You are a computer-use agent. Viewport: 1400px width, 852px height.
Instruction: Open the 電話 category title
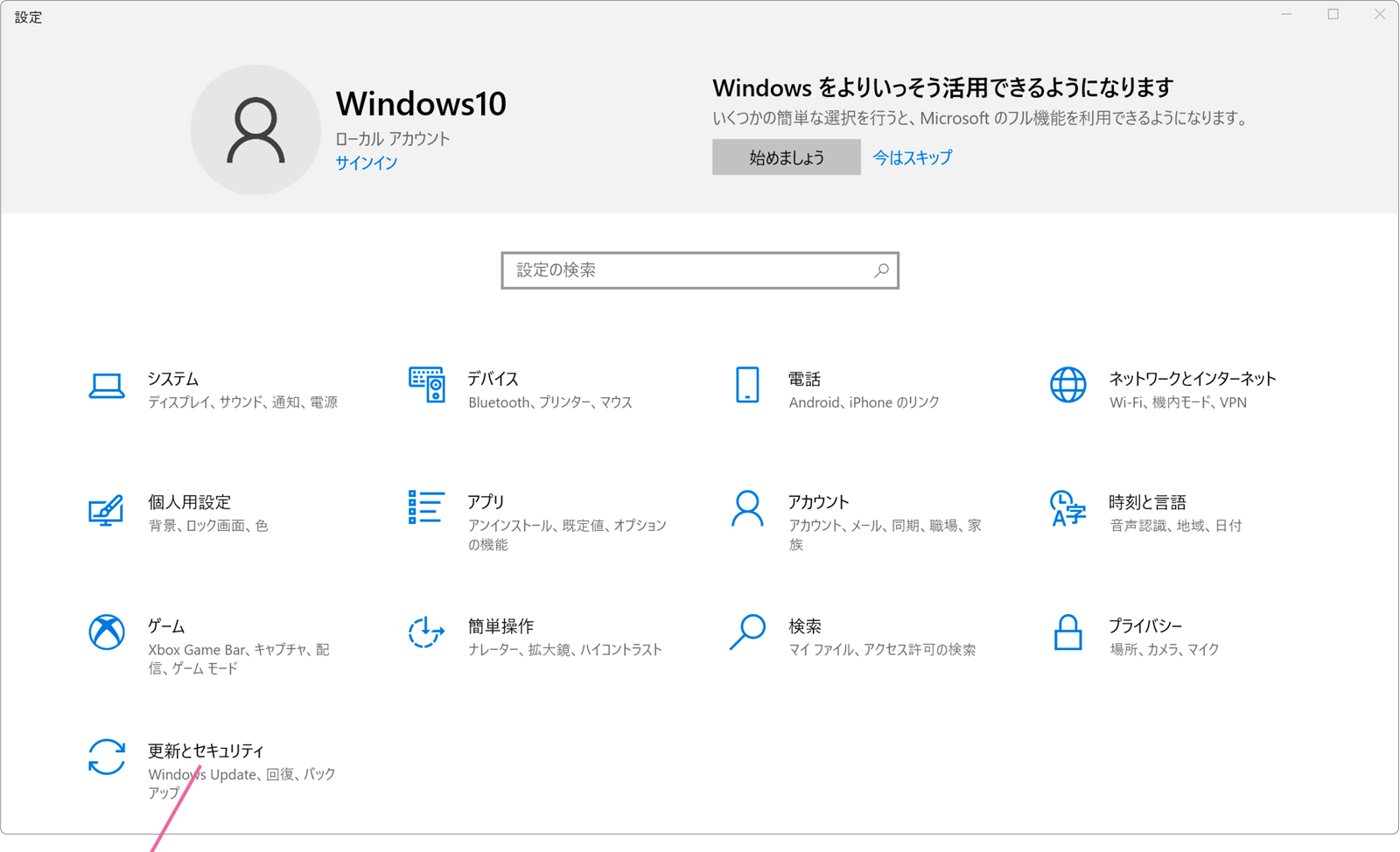tap(804, 379)
